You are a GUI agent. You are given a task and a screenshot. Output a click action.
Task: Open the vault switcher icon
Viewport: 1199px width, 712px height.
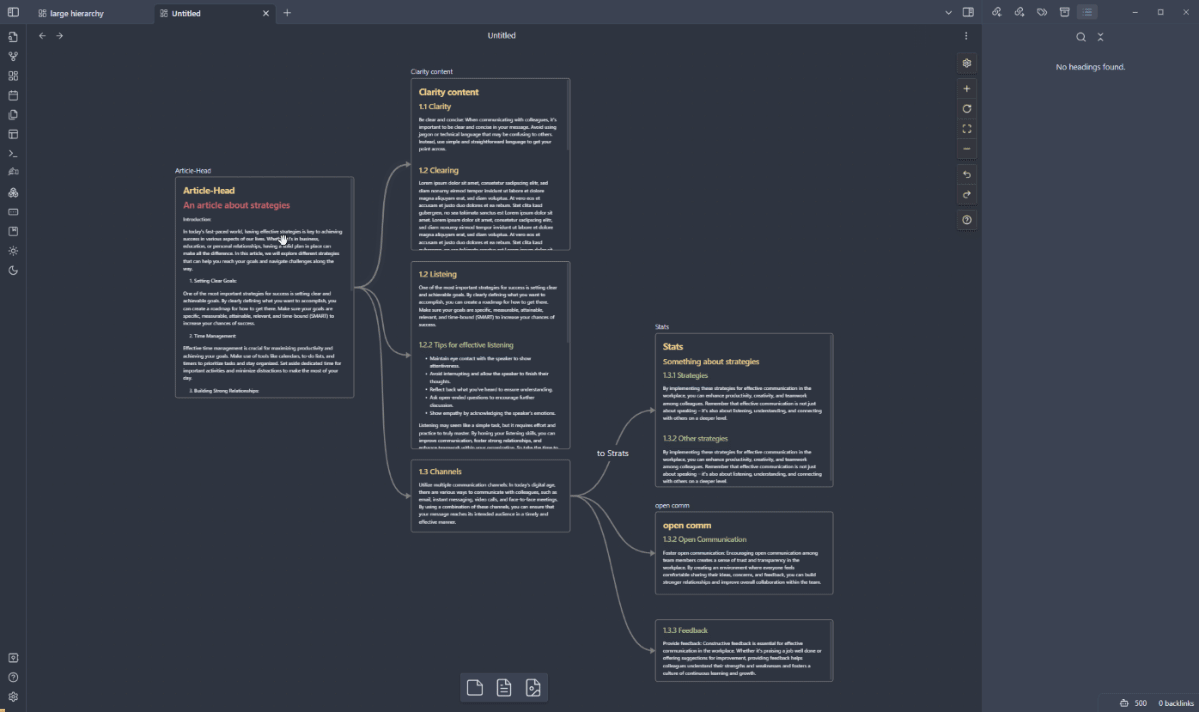13,658
